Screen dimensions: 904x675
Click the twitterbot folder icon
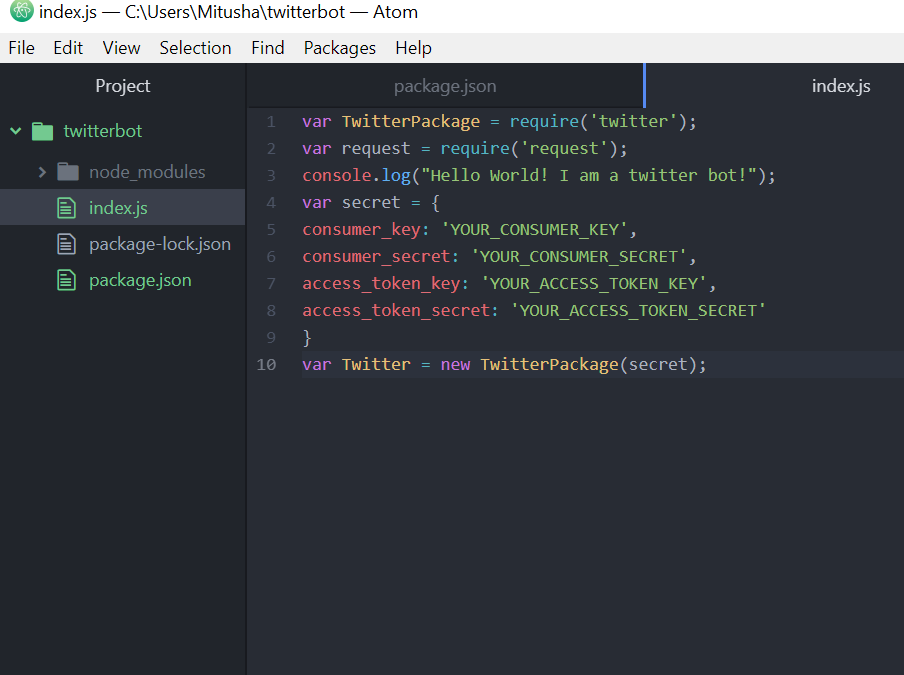click(x=42, y=131)
